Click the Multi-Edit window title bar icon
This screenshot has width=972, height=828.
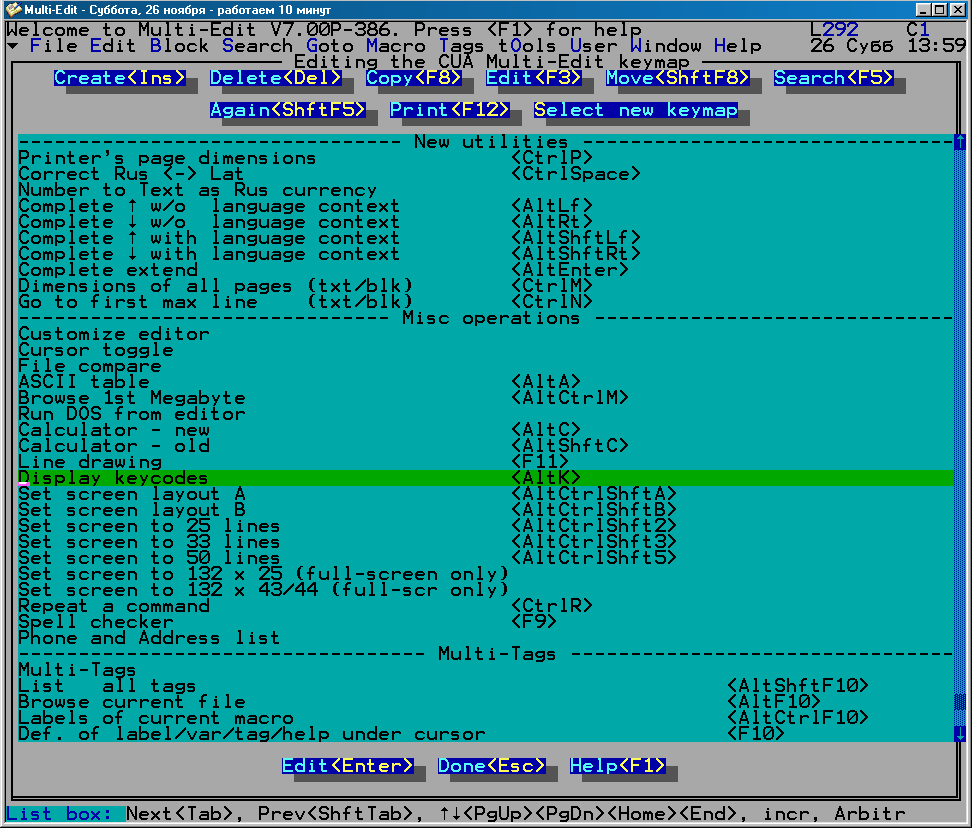12,9
